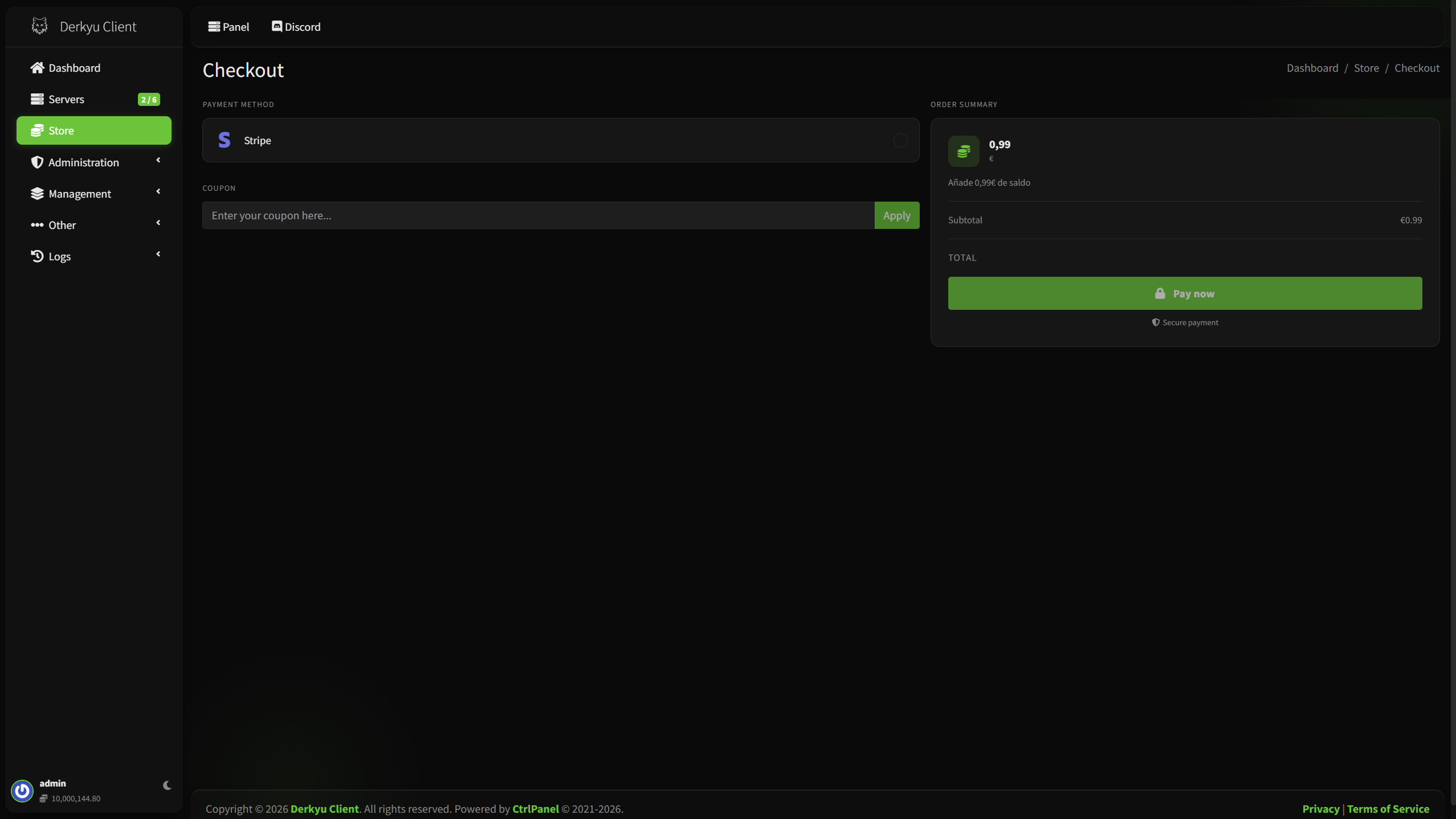Screen dimensions: 1456x819
Task: Click the Apply coupon button
Action: [x=897, y=215]
